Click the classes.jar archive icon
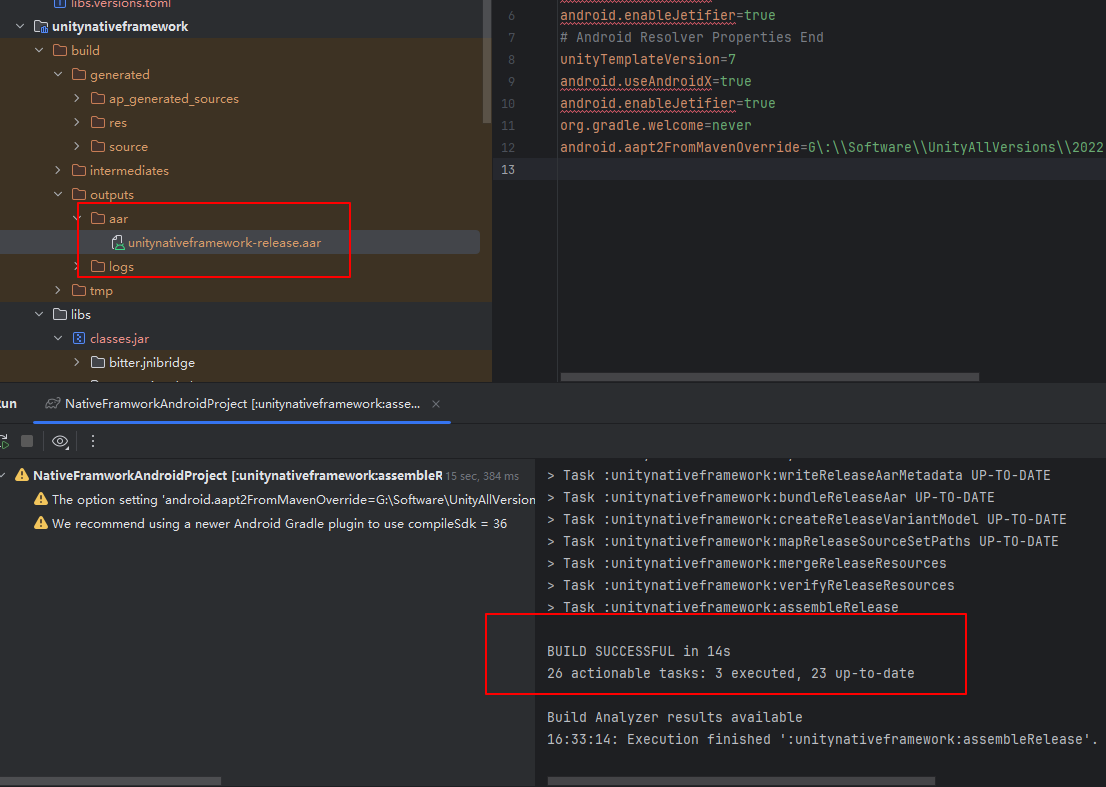 pyautogui.click(x=79, y=338)
